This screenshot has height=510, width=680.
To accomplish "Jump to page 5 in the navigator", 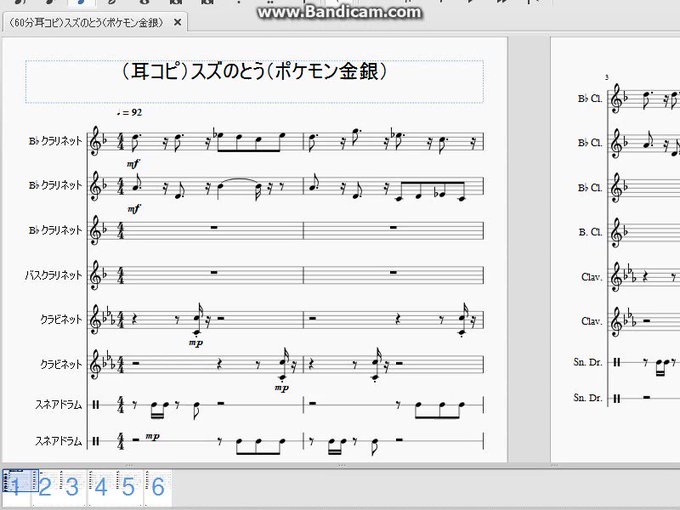I will point(129,487).
